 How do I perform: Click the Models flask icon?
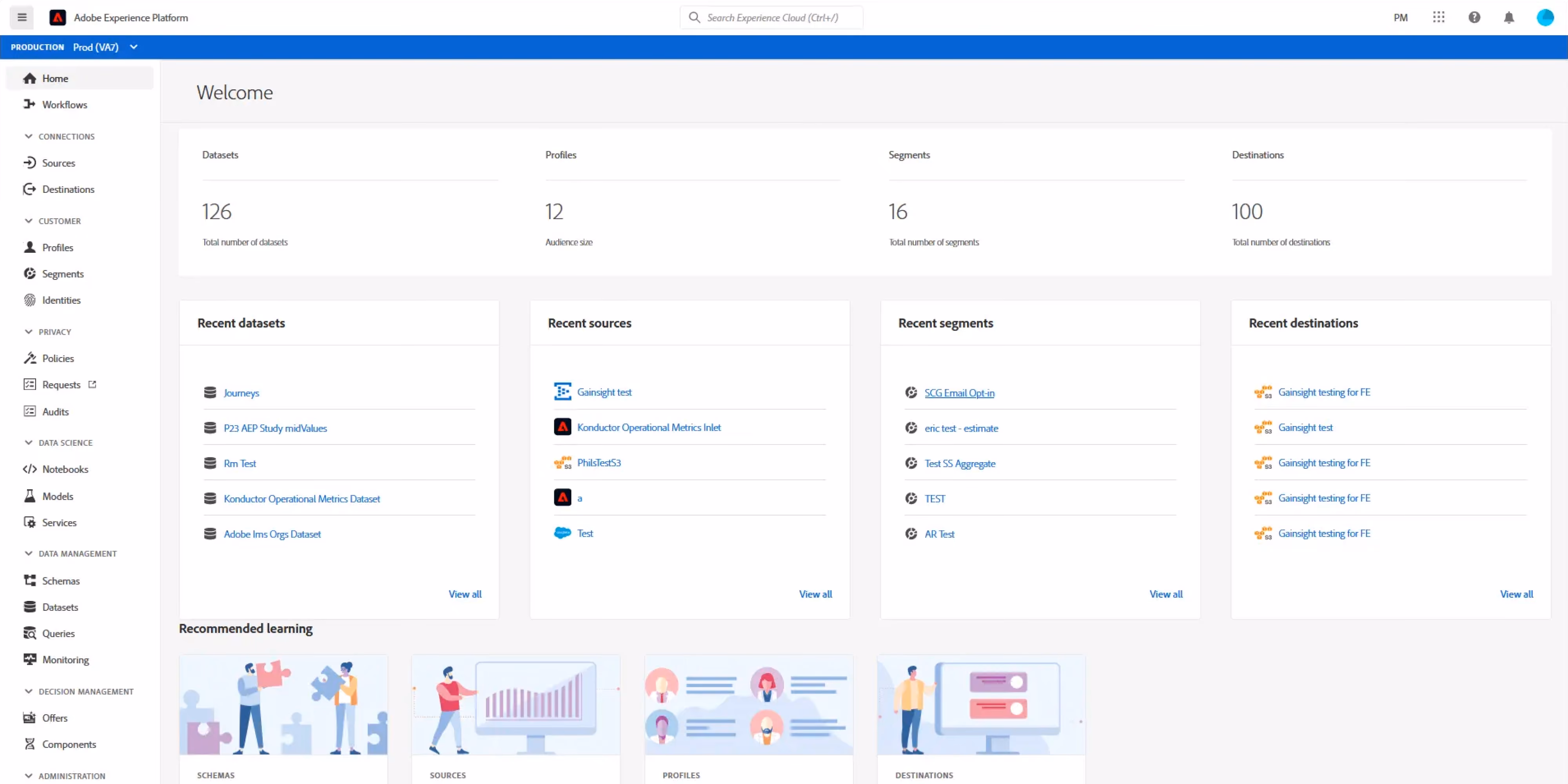click(x=29, y=495)
